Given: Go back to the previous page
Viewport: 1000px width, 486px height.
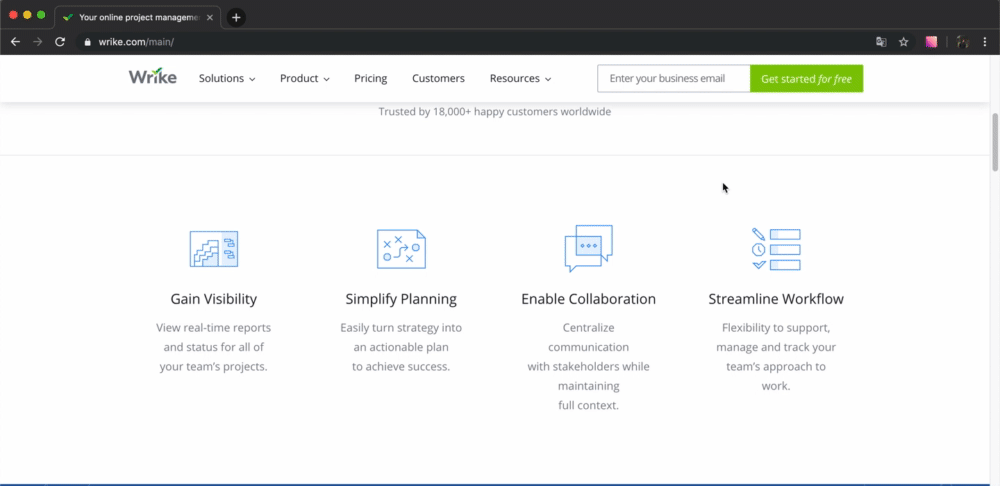Looking at the screenshot, I should (x=15, y=42).
